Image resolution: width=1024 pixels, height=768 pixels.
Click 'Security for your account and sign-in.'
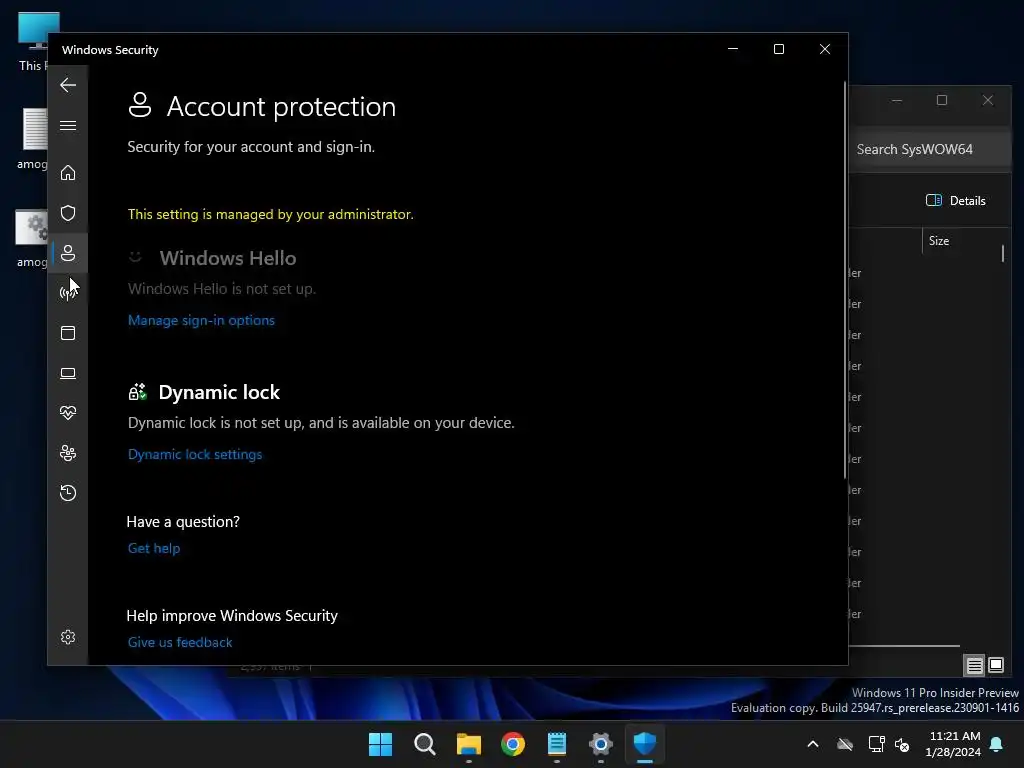click(251, 147)
